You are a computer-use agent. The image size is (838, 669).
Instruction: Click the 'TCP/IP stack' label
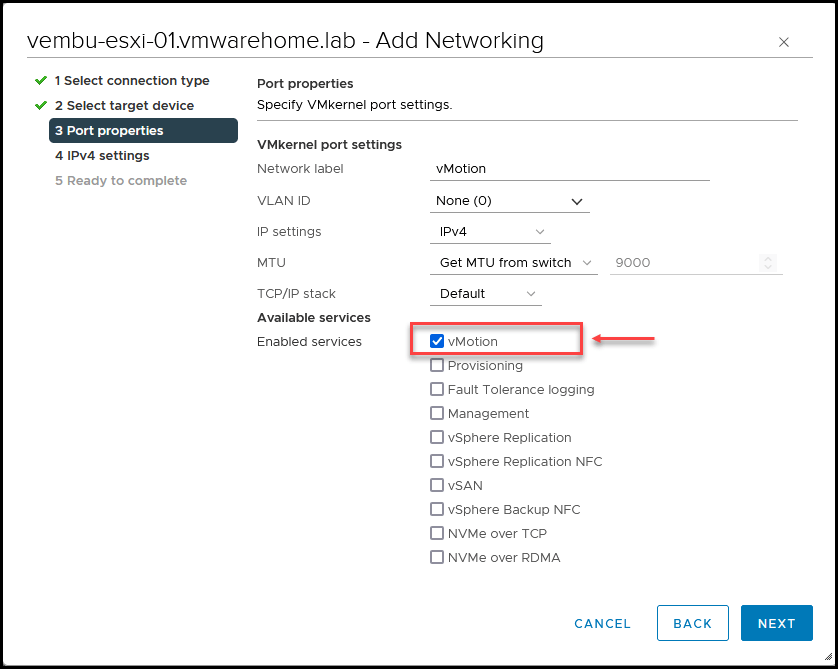tap(296, 294)
